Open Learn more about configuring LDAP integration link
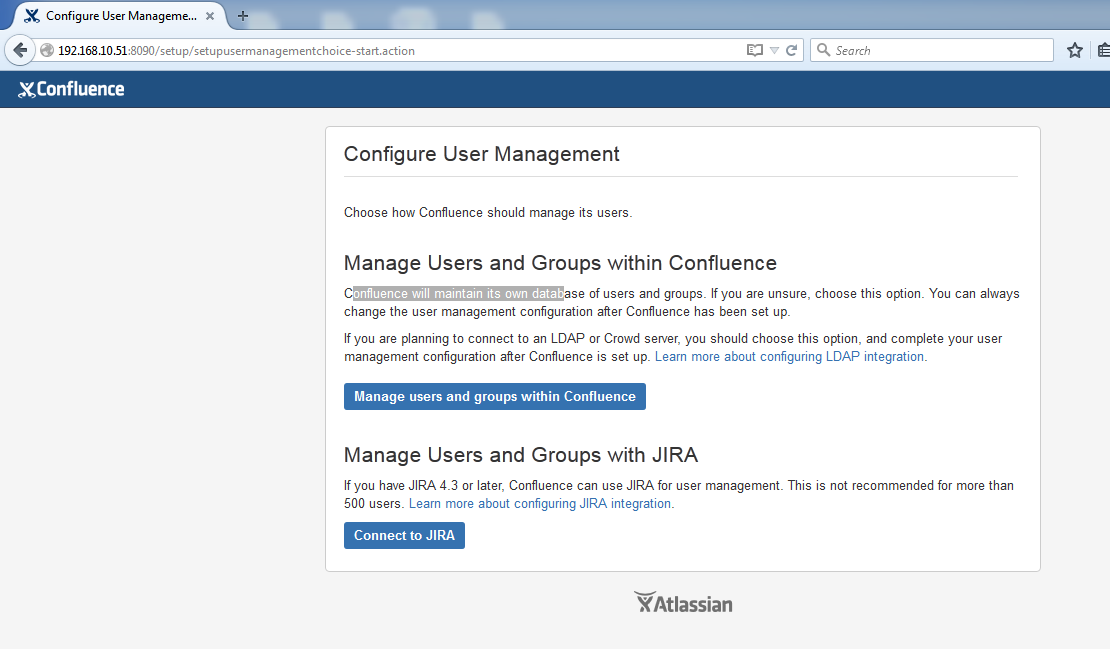This screenshot has width=1110, height=649. (791, 357)
